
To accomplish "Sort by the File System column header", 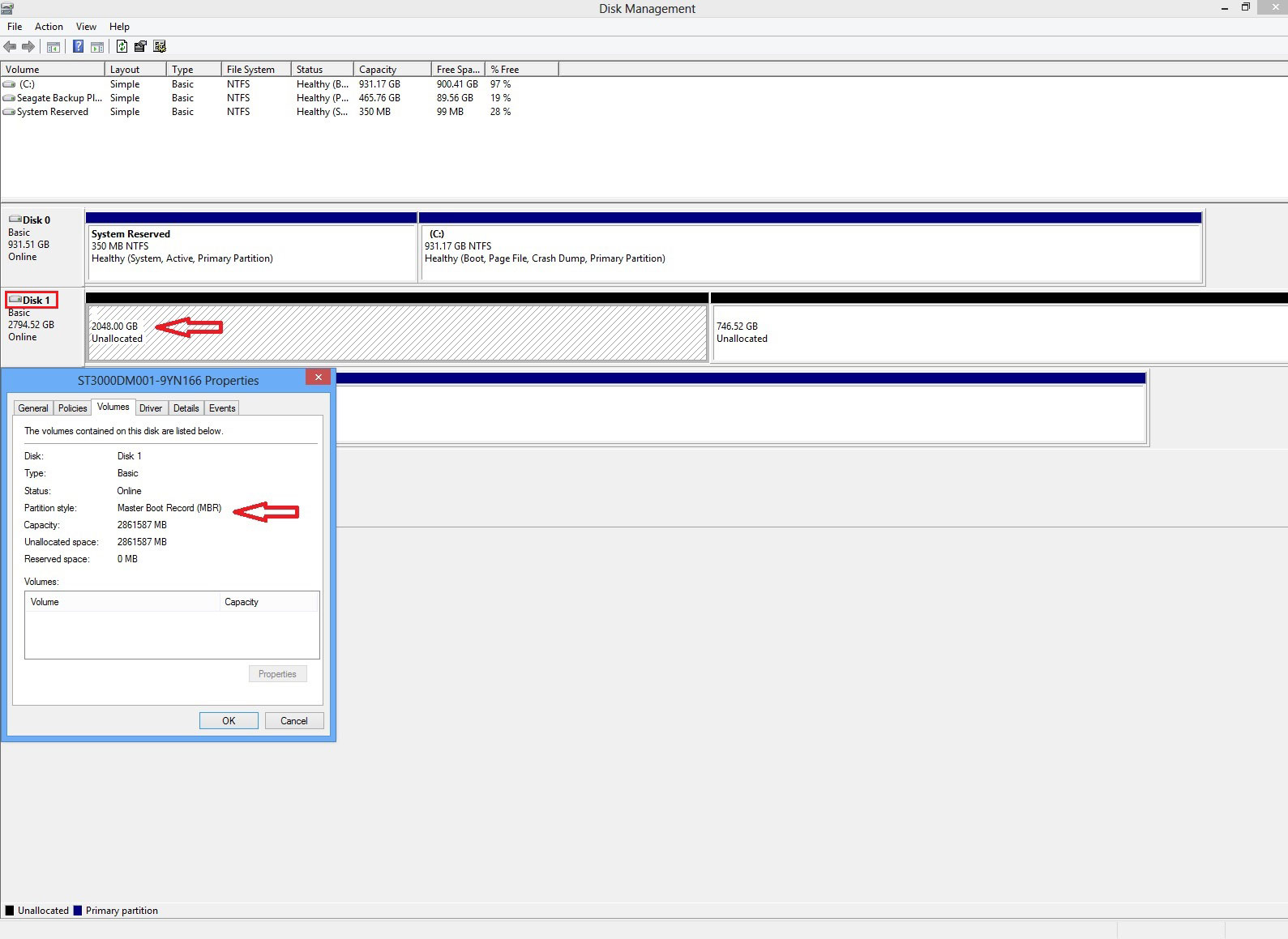I will 256,70.
